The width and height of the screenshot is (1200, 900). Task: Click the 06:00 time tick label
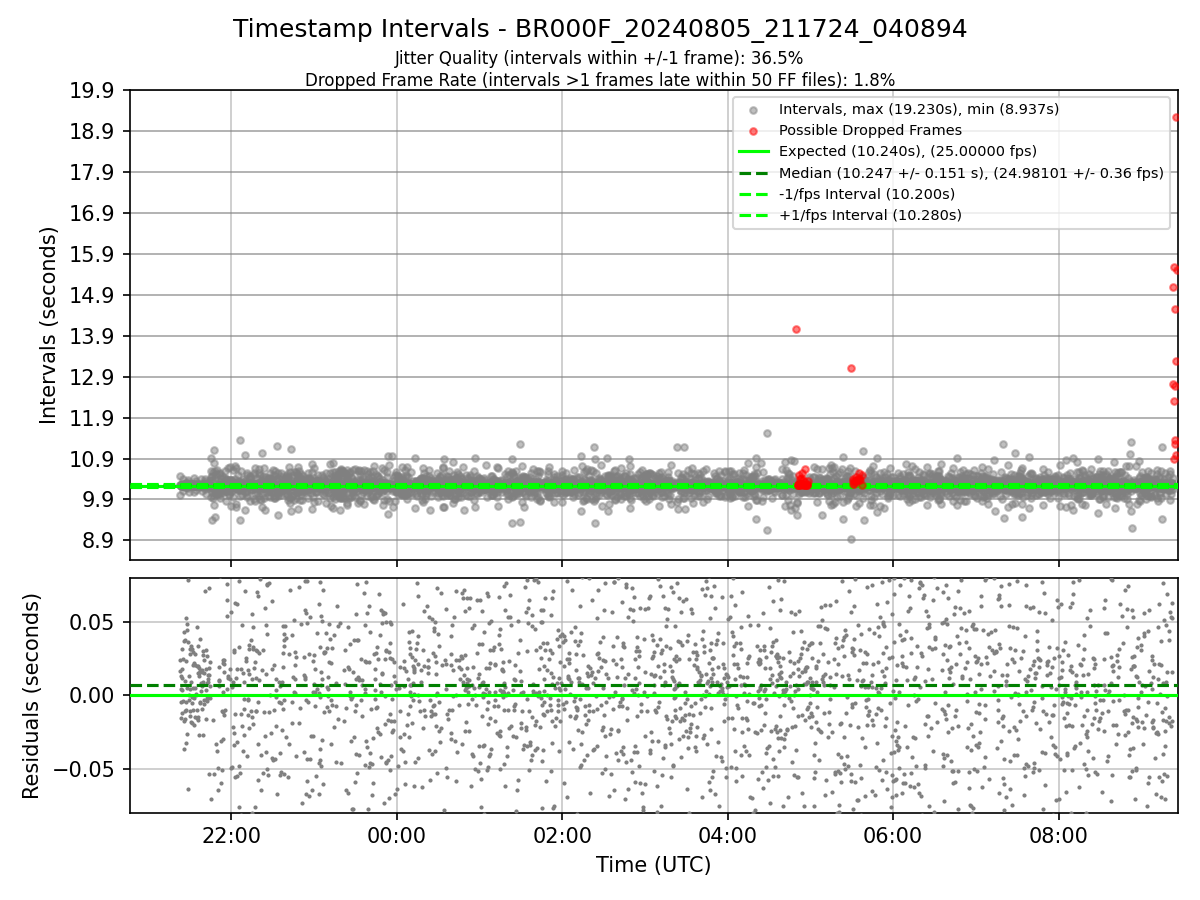point(892,834)
